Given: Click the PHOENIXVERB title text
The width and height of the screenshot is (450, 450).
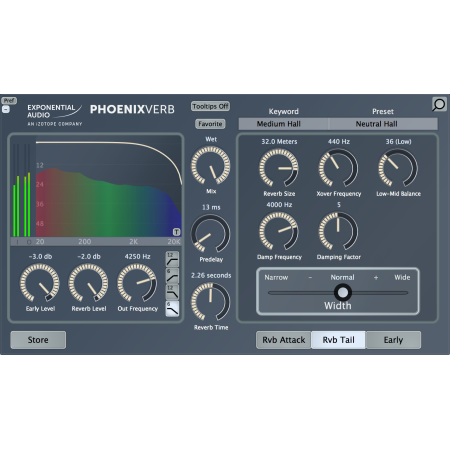Looking at the screenshot, I should 132,109.
